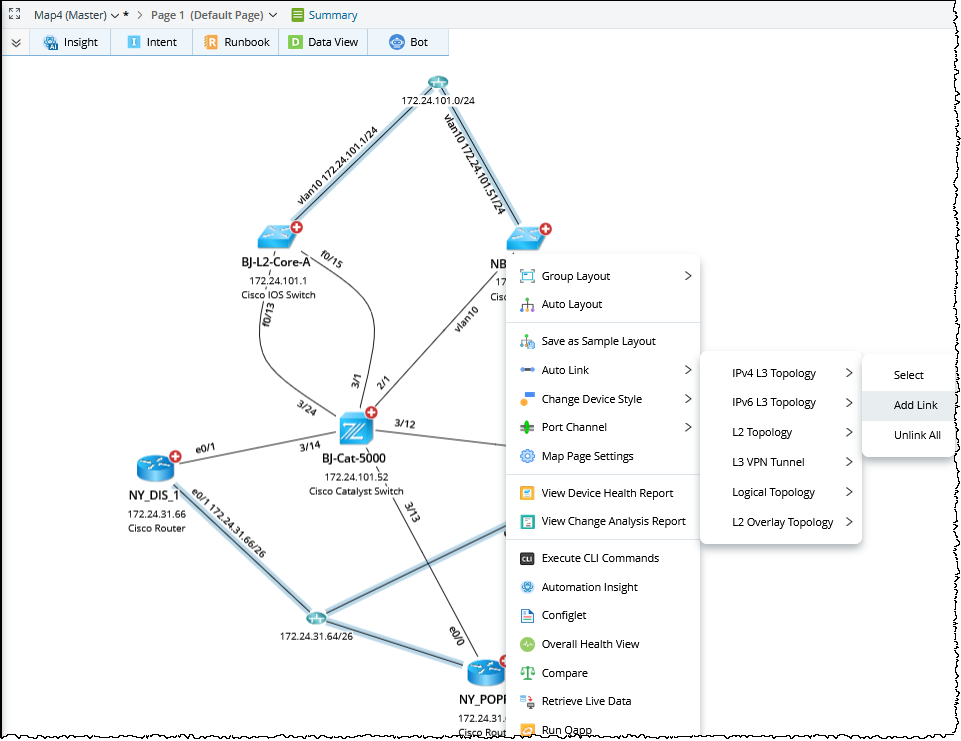Image resolution: width=961 pixels, height=741 pixels.
Task: Click the Auto Layout icon
Action: pyautogui.click(x=527, y=304)
